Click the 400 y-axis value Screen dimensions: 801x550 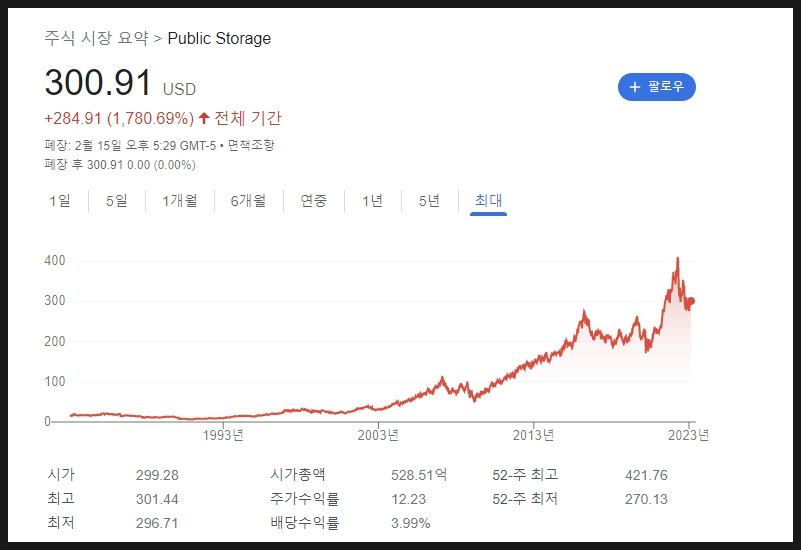(55, 260)
